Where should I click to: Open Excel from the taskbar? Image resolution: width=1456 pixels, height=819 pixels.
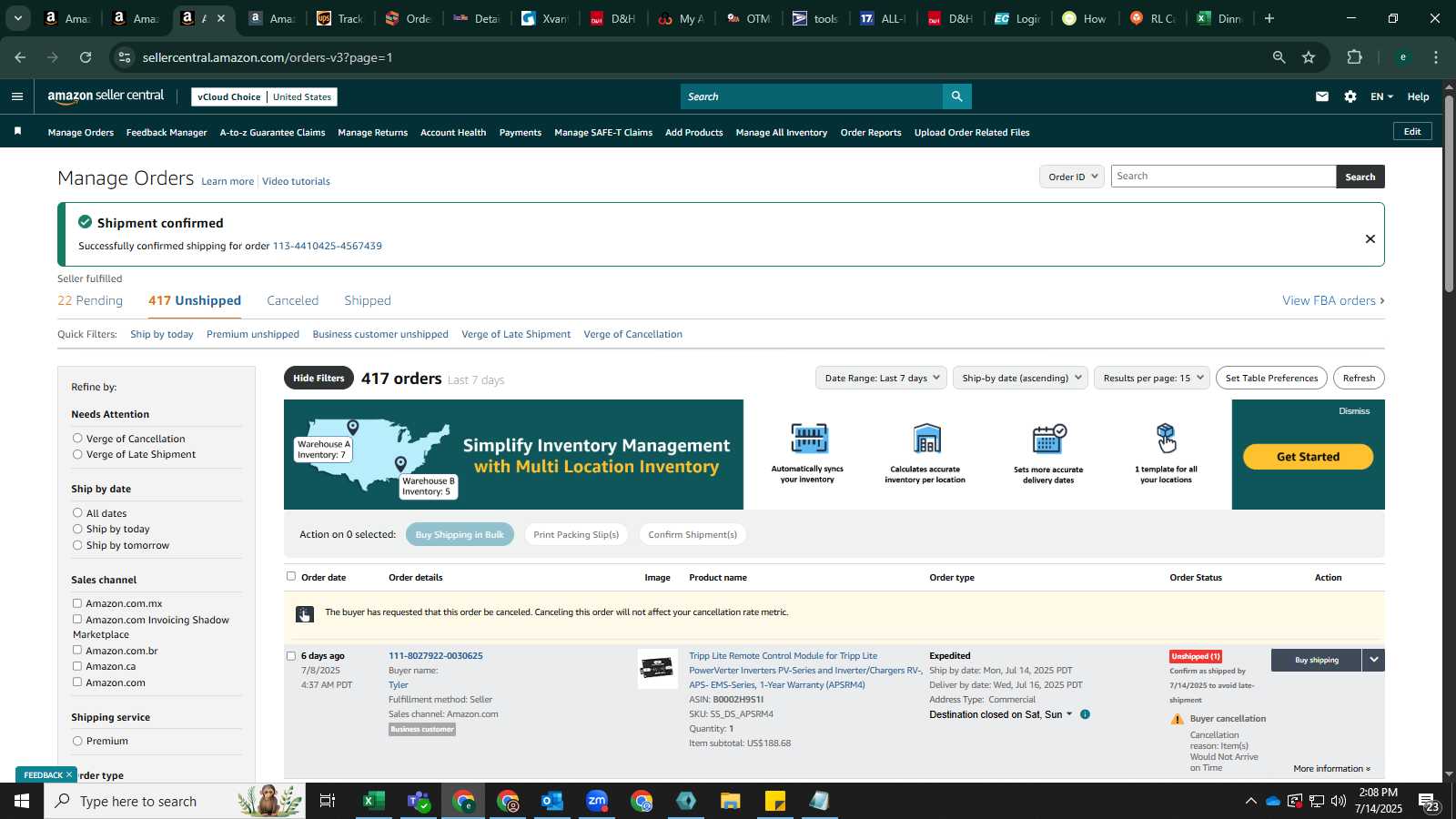point(373,801)
